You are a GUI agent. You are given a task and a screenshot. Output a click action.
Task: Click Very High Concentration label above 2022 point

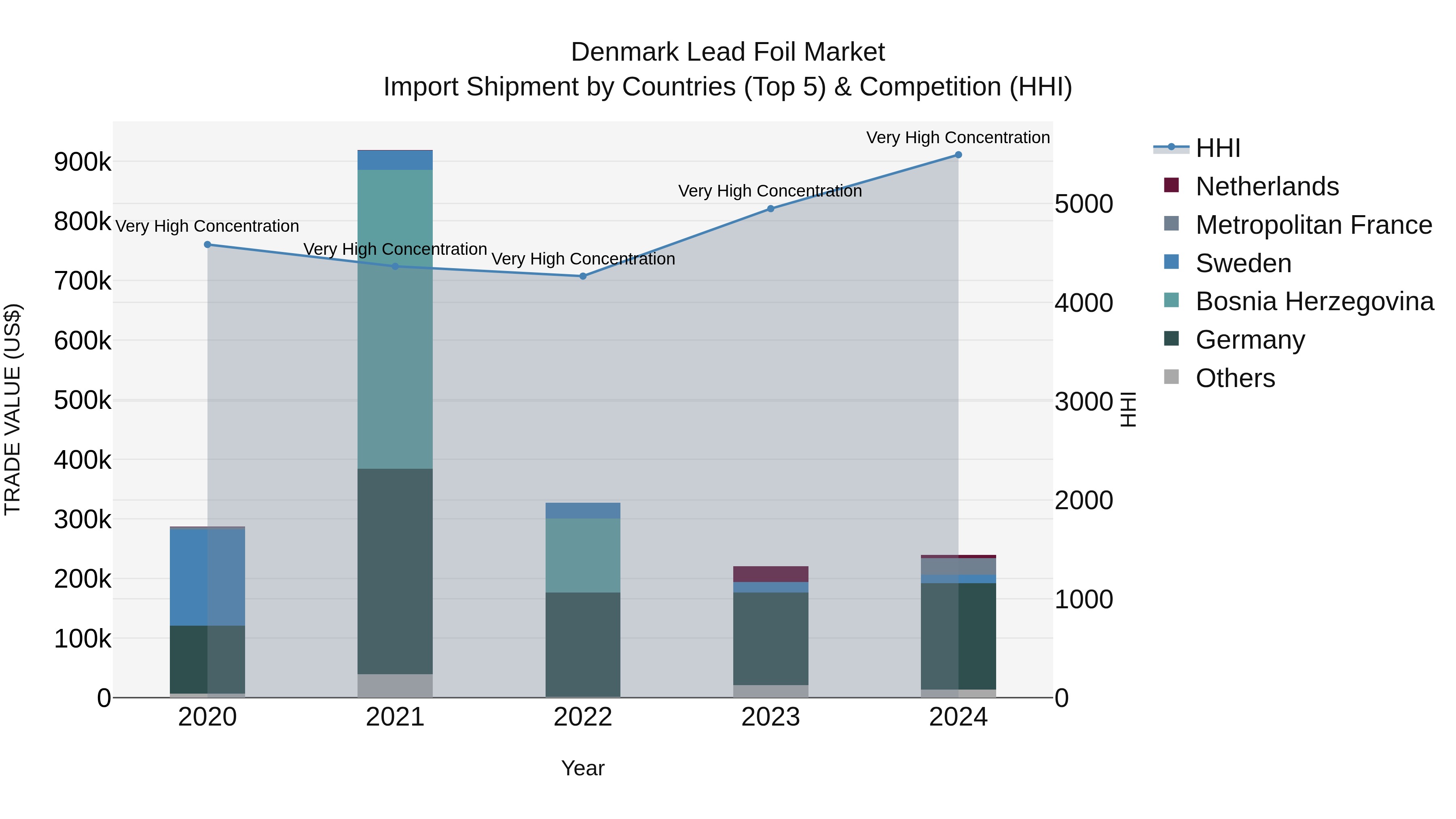coord(583,259)
